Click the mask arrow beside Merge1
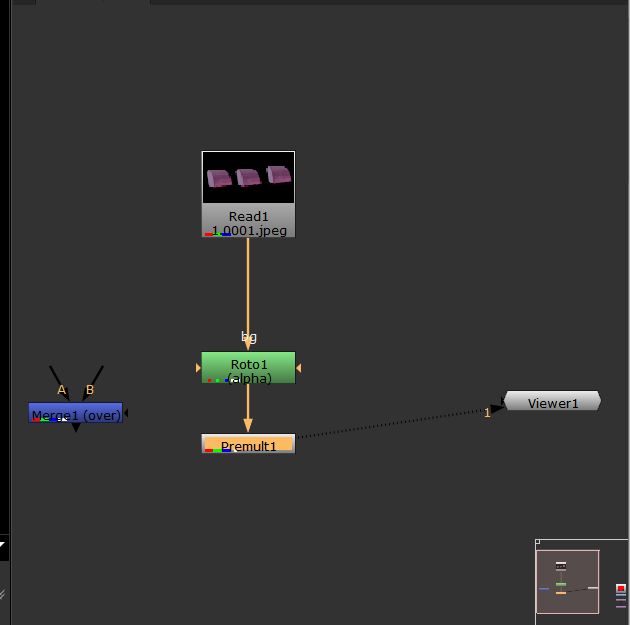This screenshot has height=625, width=630. [126, 413]
